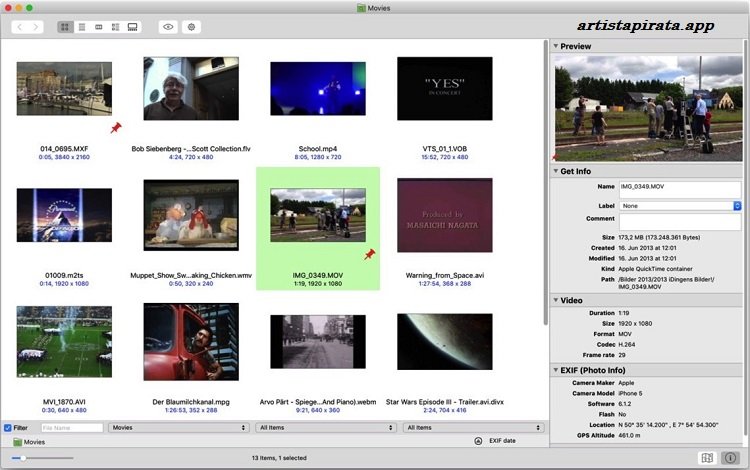Collapse the Video section triangle
Viewport: 750px width, 470px height.
555,300
